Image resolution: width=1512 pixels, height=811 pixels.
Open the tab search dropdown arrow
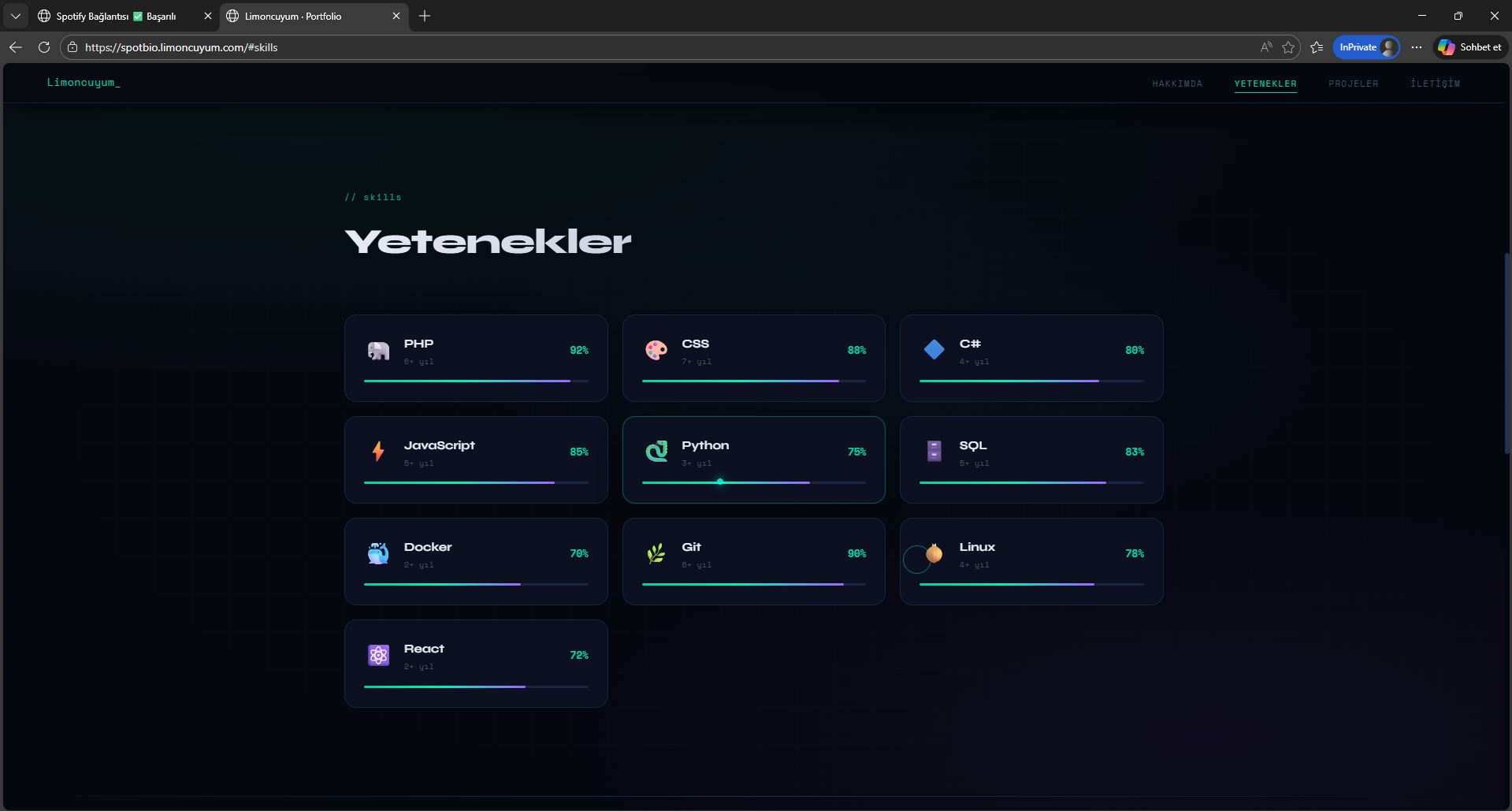tap(16, 16)
